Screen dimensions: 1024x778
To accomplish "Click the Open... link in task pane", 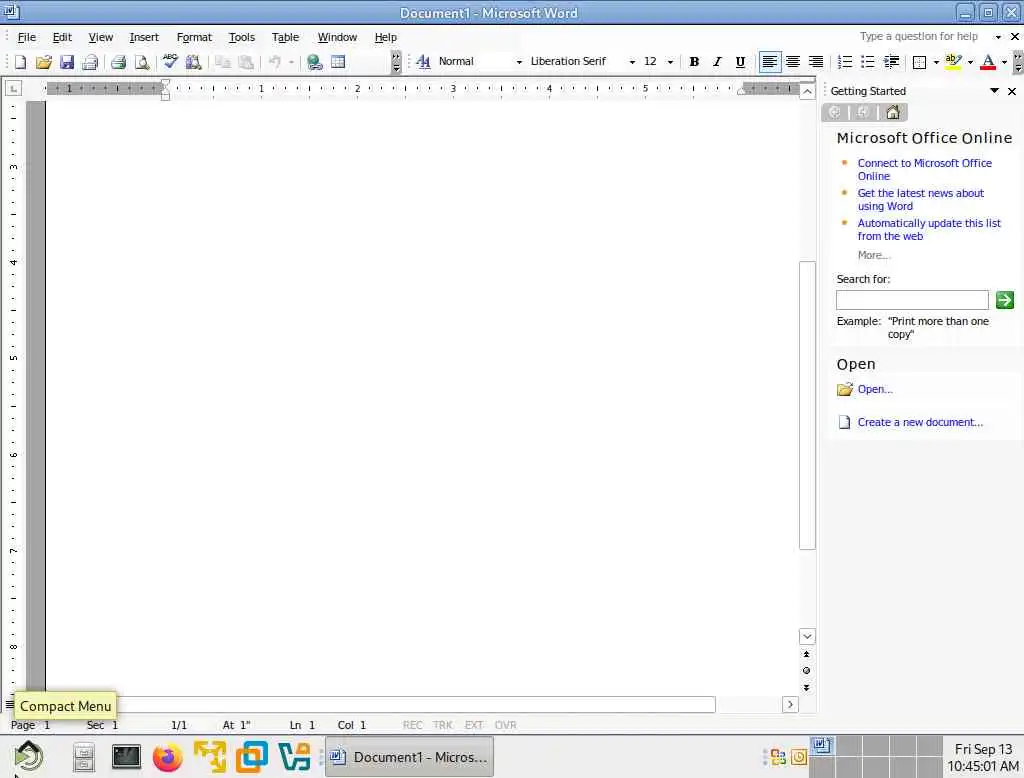I will coord(875,389).
